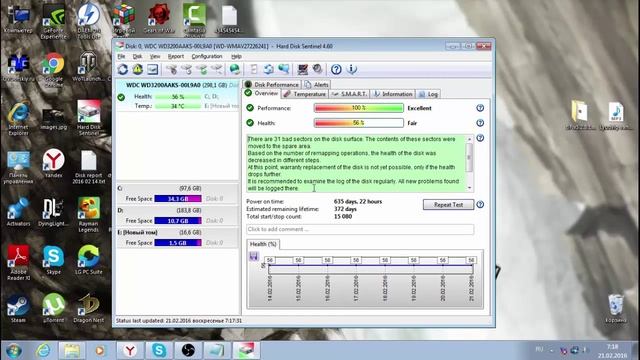
Task: Open the Rayman Legends desktop icon
Action: [x=89, y=214]
